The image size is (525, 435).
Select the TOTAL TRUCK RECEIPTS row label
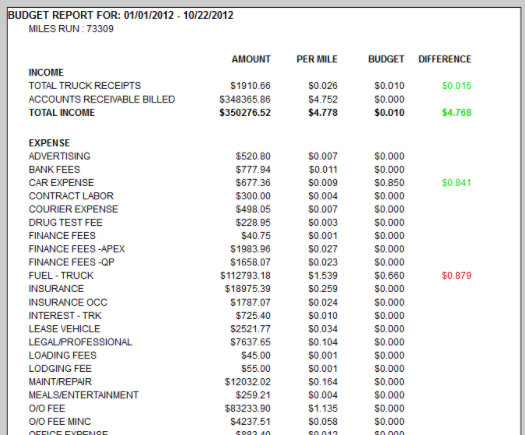click(85, 86)
